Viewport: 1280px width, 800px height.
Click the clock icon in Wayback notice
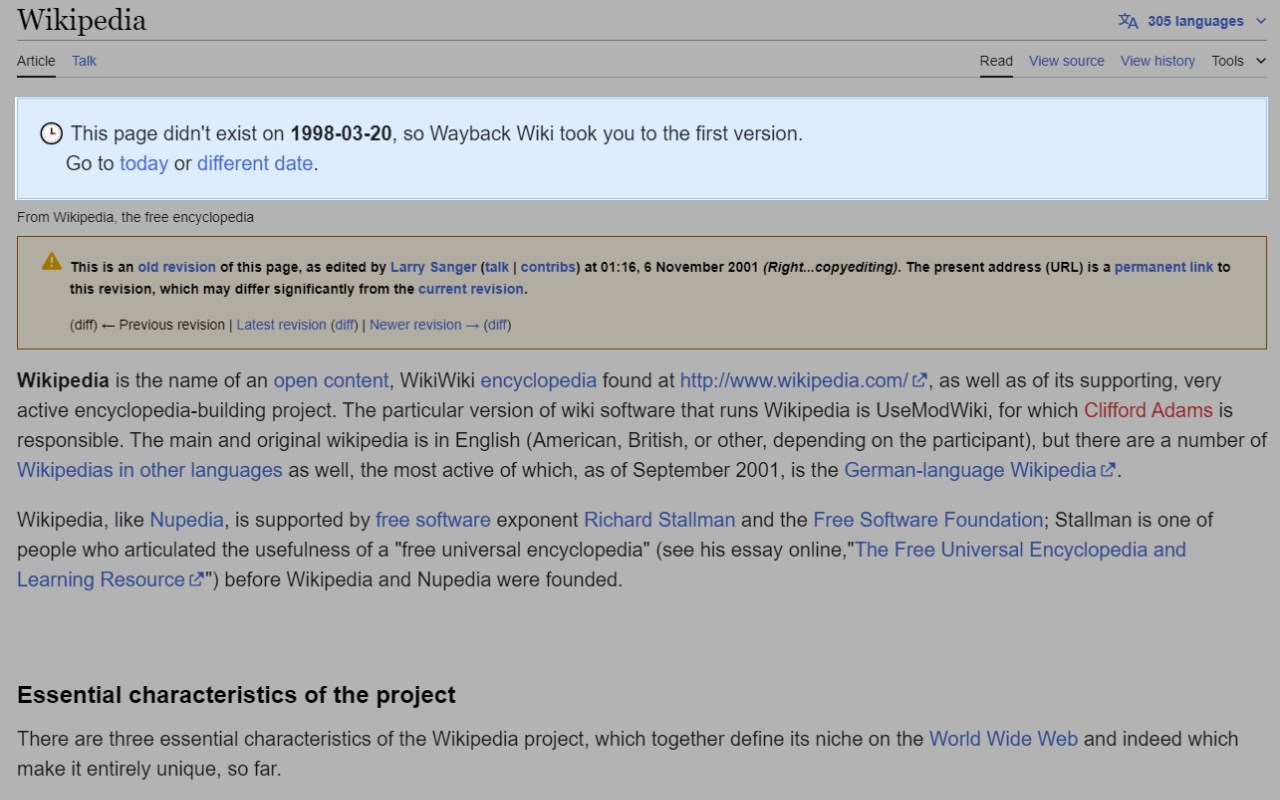[51, 133]
